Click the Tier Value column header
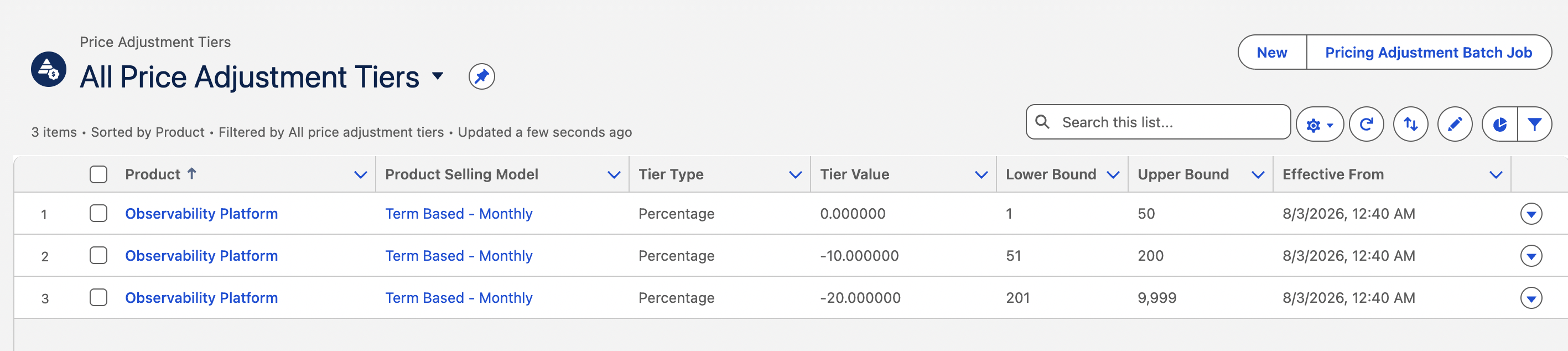Screen dimensions: 1568x351 [854, 174]
